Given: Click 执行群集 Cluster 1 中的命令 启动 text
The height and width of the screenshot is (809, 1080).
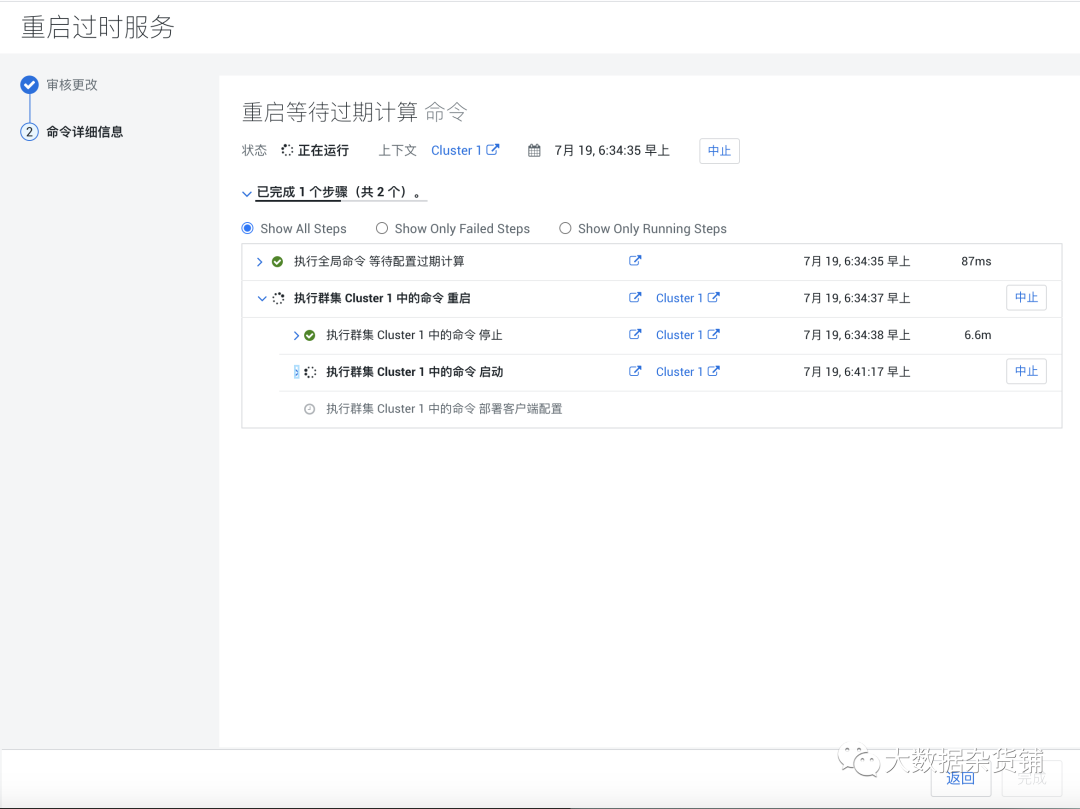Looking at the screenshot, I should point(415,372).
